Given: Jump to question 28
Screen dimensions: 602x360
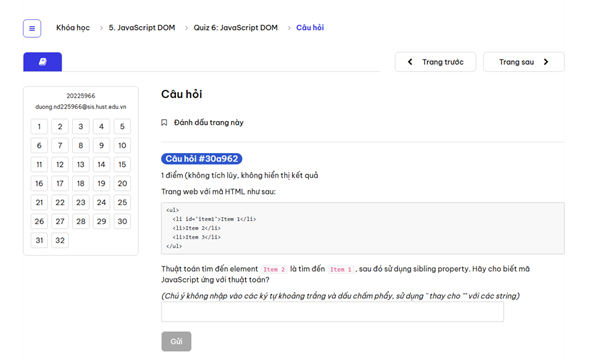Looking at the screenshot, I should (x=81, y=221).
